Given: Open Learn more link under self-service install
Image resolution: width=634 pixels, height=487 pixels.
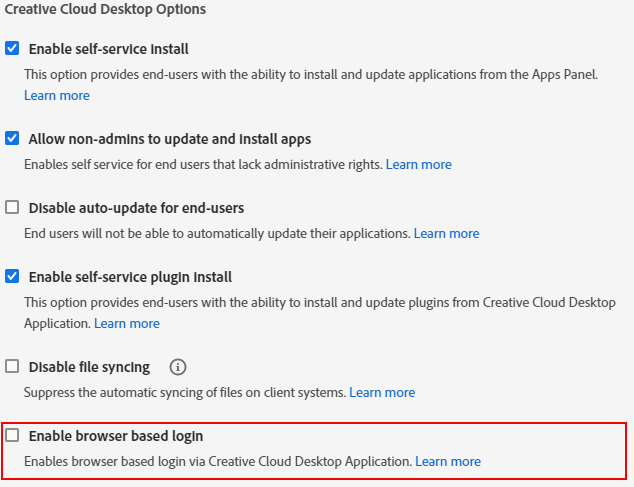Looking at the screenshot, I should pos(57,96).
